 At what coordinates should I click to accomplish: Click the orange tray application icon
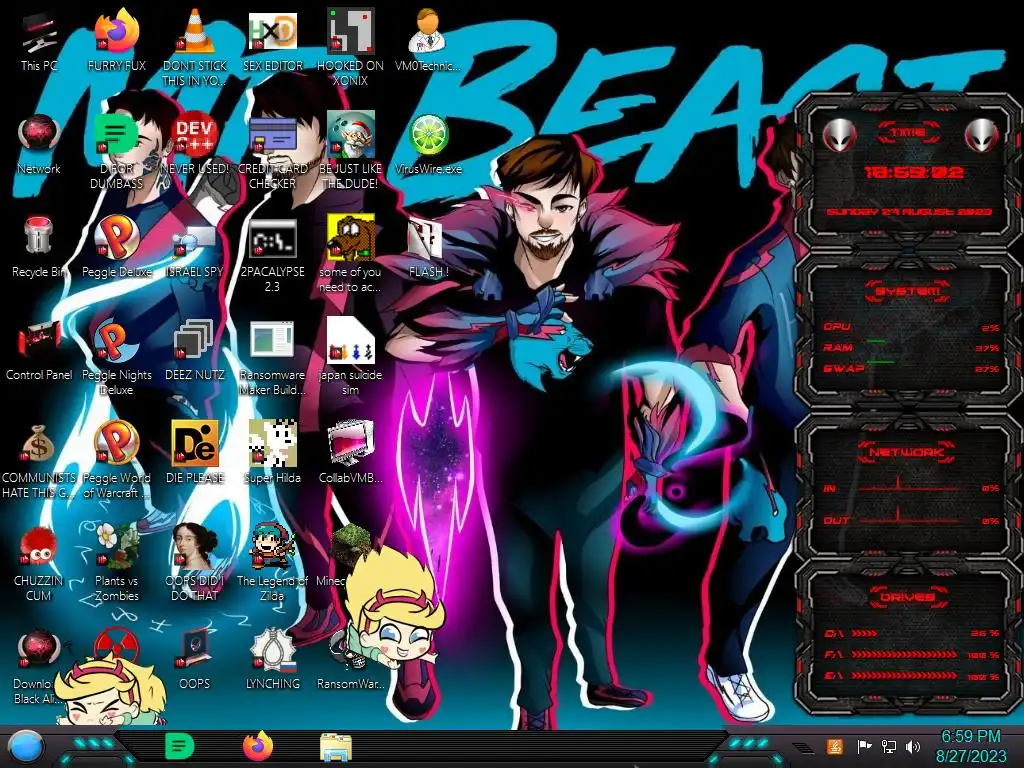[835, 746]
